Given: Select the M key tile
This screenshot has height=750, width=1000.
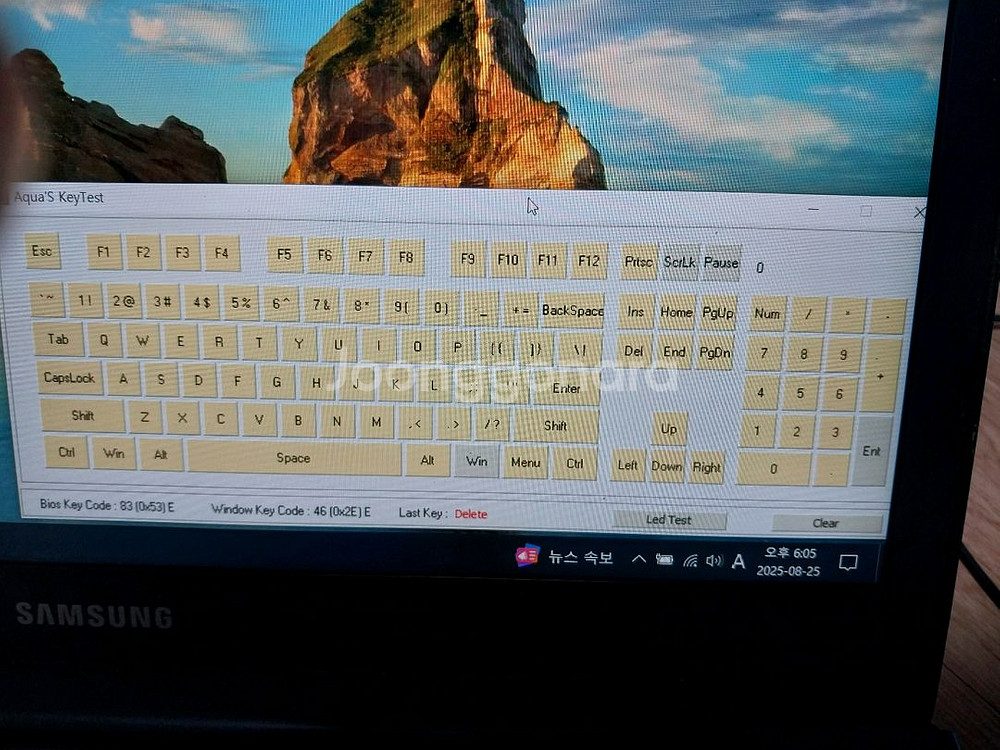Looking at the screenshot, I should click(376, 422).
